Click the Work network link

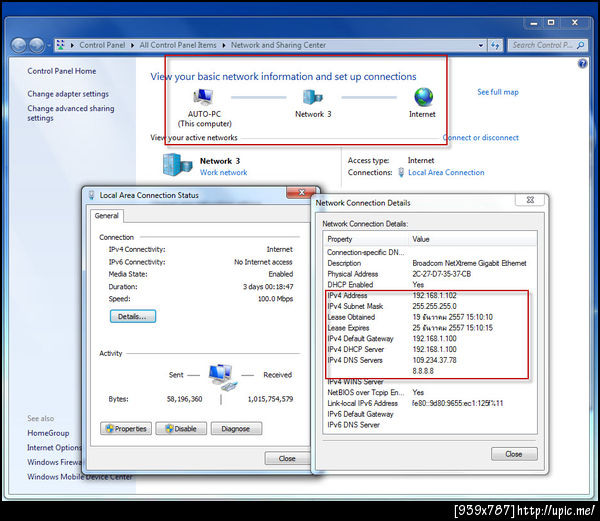(x=223, y=173)
